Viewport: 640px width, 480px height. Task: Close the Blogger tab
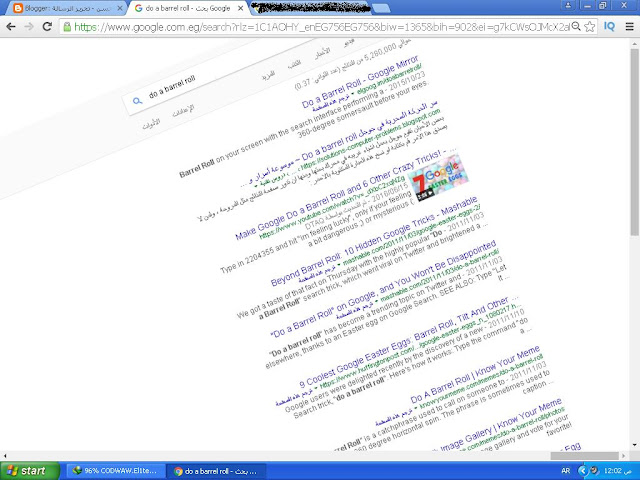click(x=120, y=8)
